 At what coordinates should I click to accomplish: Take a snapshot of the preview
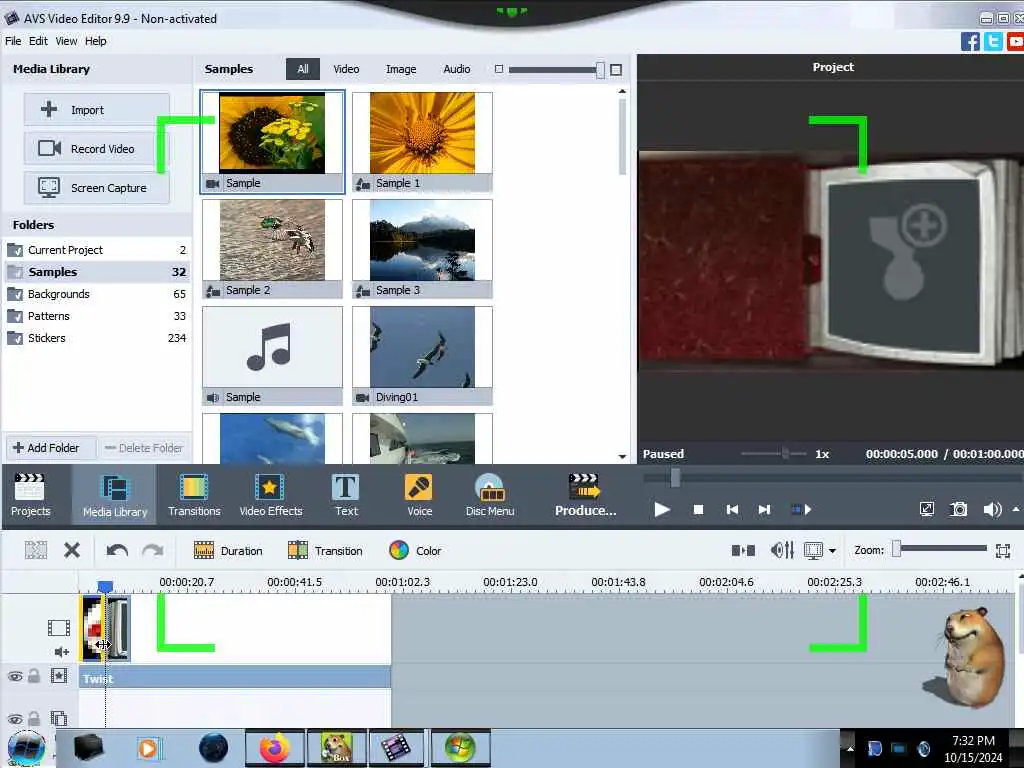pos(959,509)
